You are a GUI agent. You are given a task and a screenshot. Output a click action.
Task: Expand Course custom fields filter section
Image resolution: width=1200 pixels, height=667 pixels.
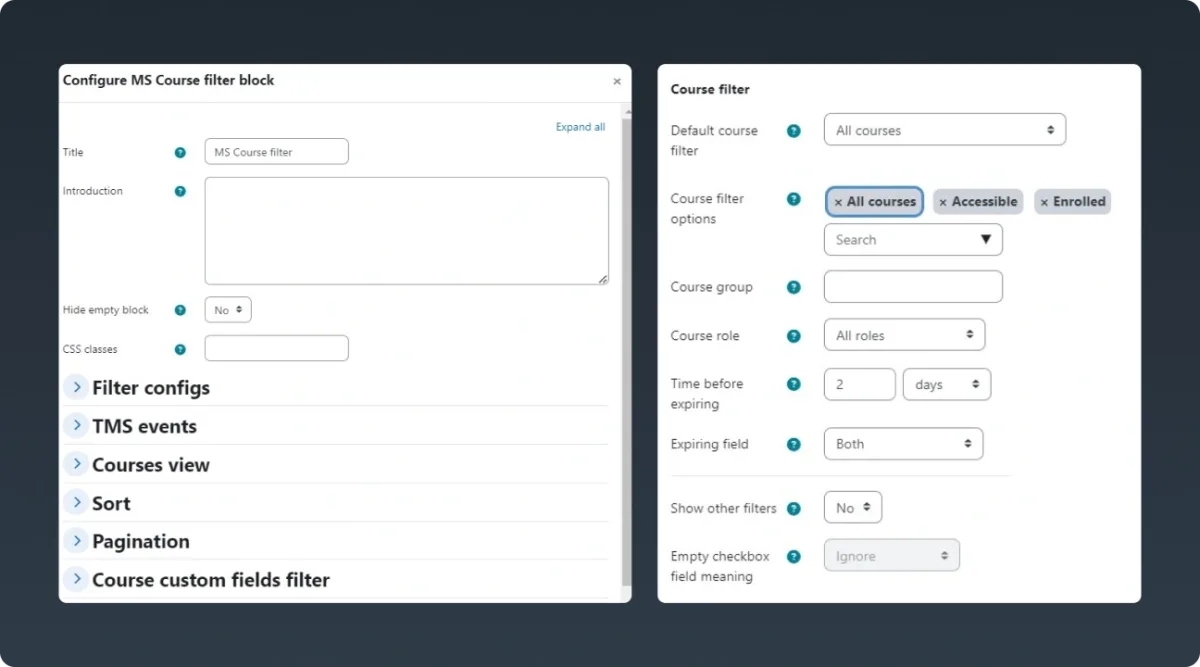point(76,579)
